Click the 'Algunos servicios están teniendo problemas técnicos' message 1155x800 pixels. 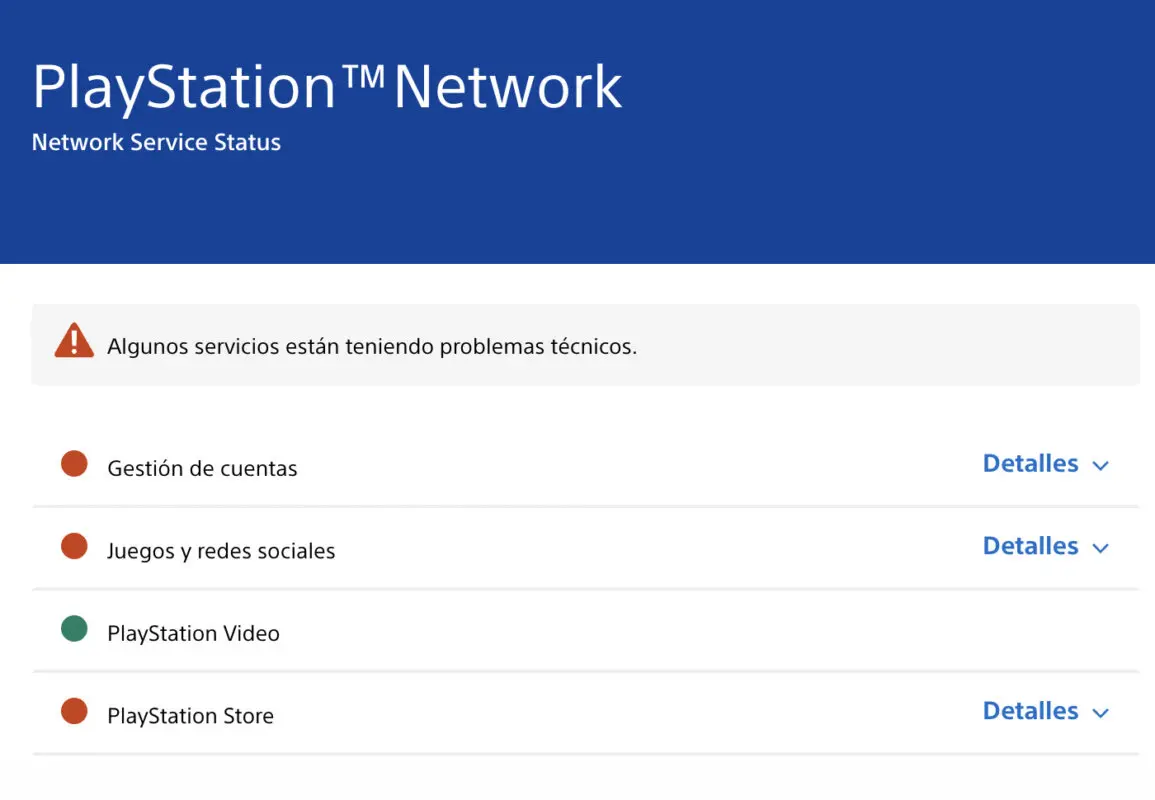(x=372, y=346)
